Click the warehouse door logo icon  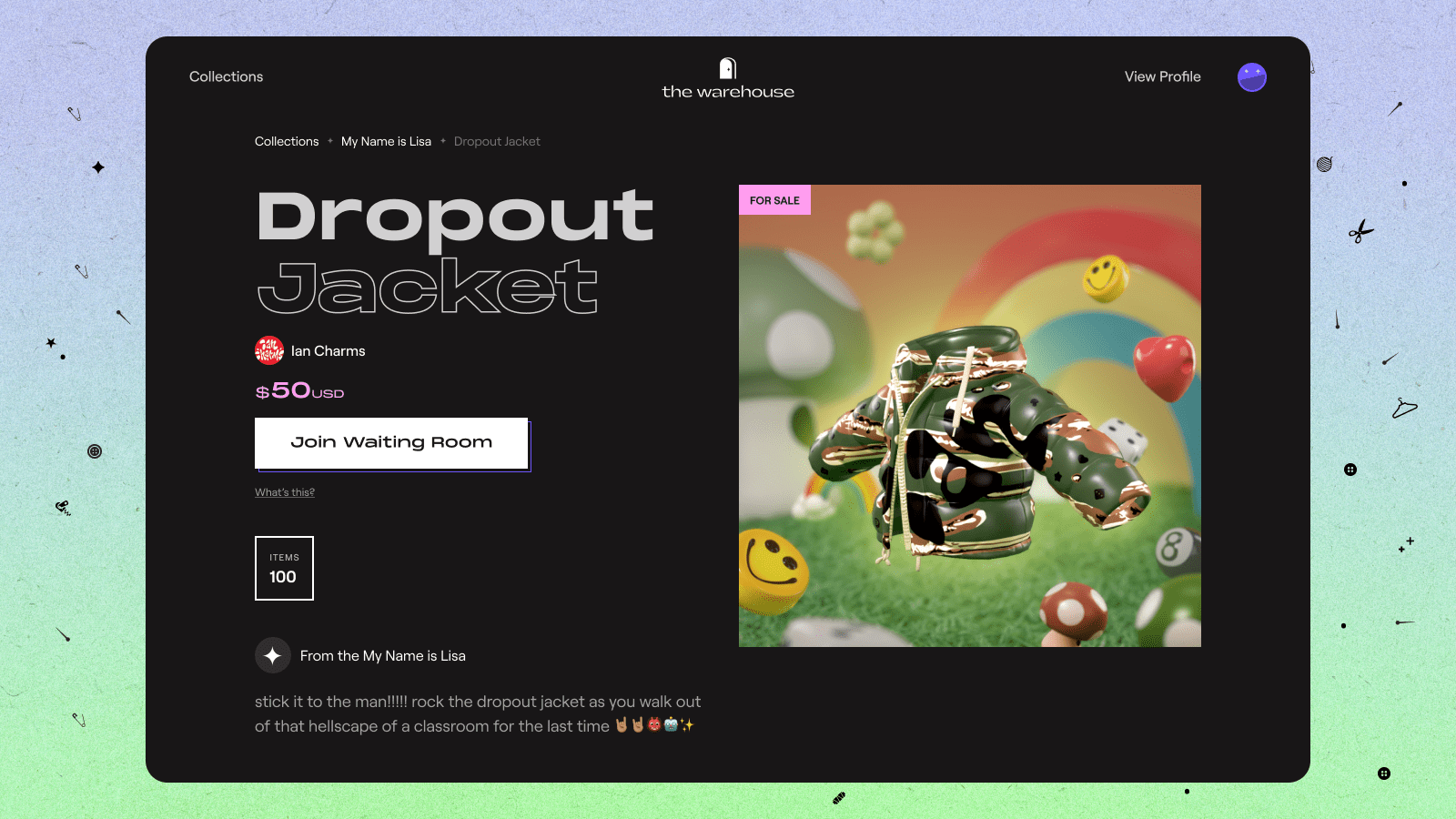click(728, 68)
